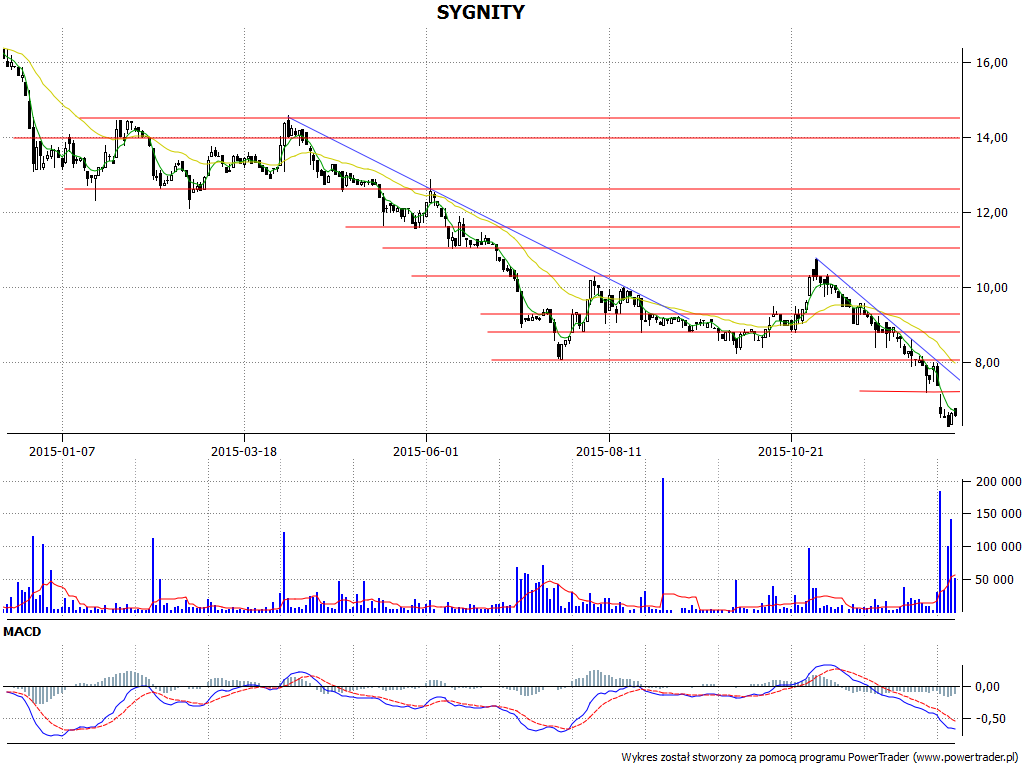The image size is (1024, 768).
Task: Click the 150 000 volume axis label
Action: 998,514
